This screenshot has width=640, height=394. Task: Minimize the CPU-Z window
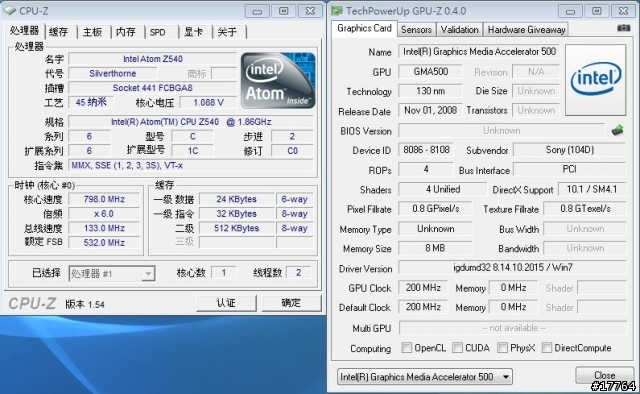point(257,11)
